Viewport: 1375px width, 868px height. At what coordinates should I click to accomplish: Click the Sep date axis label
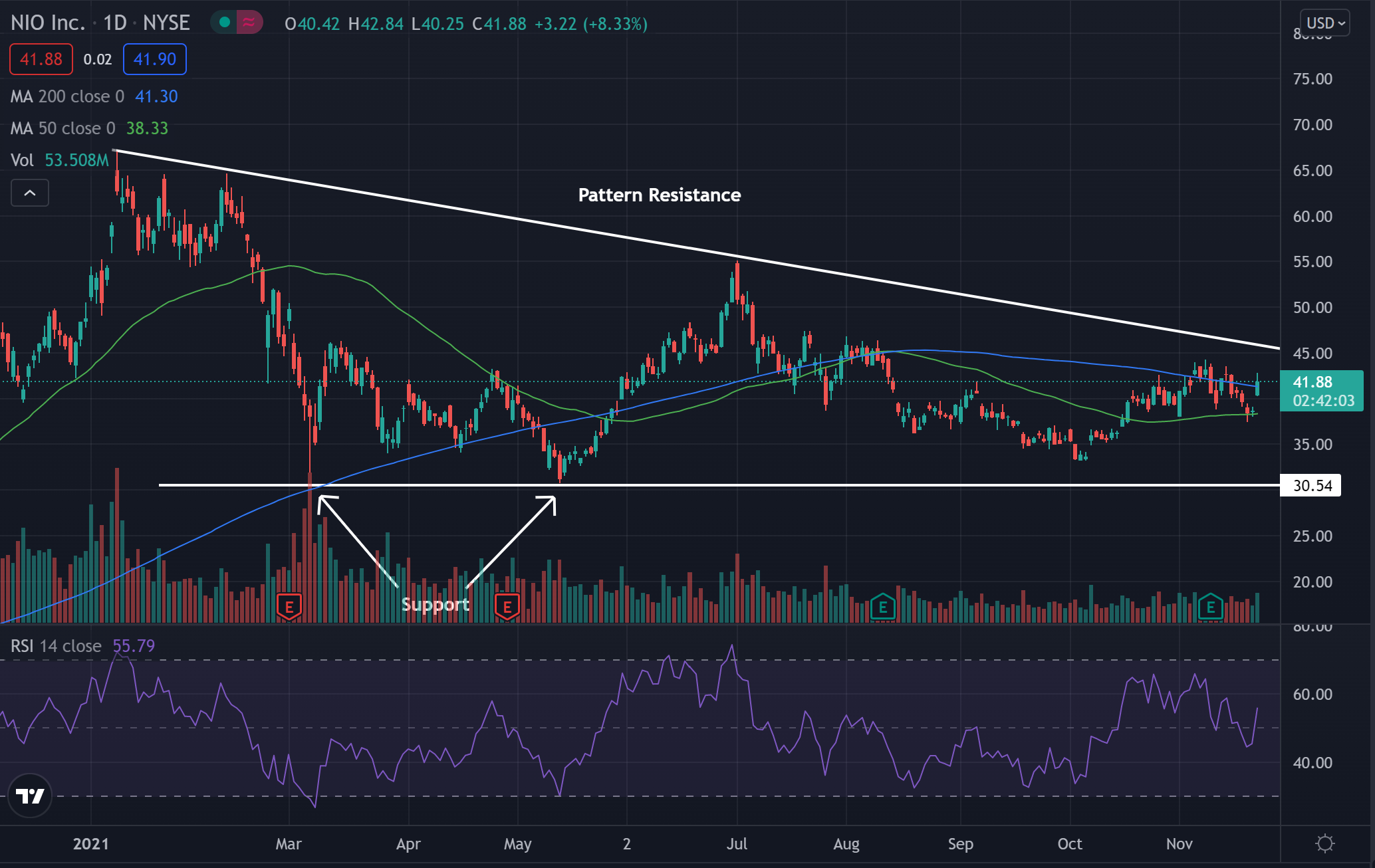point(961,844)
